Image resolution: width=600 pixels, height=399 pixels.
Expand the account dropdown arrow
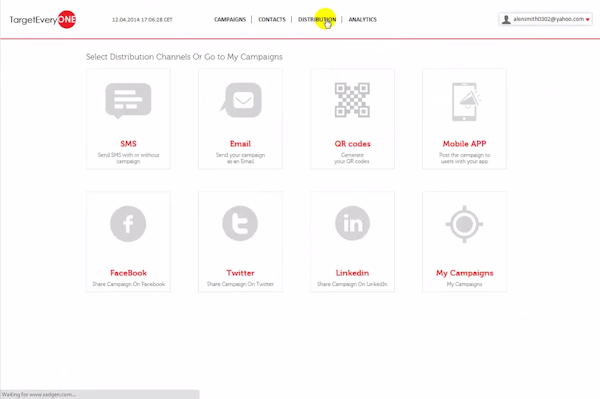[x=587, y=20]
